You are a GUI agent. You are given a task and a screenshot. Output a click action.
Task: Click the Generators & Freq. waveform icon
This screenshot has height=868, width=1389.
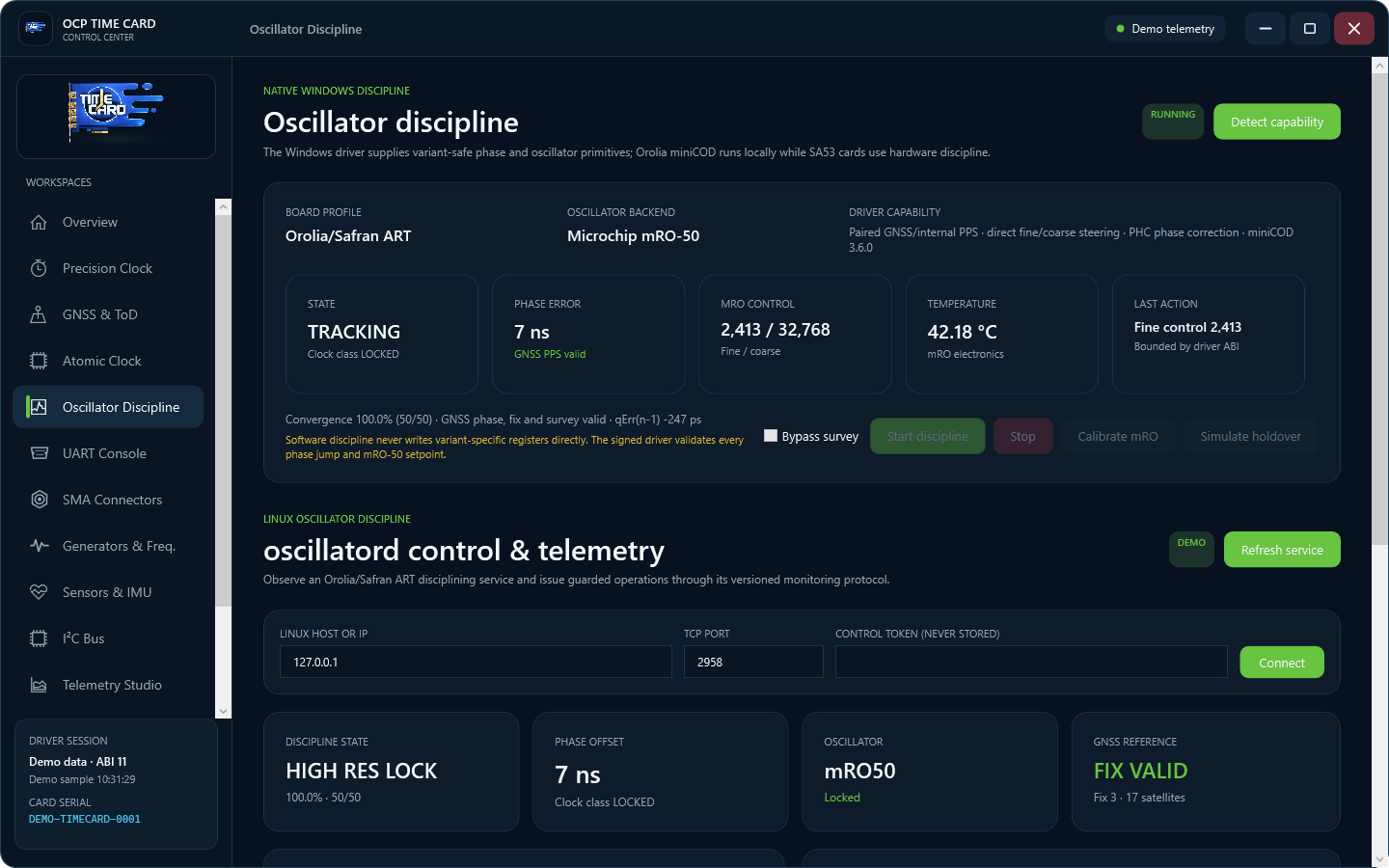click(39, 546)
